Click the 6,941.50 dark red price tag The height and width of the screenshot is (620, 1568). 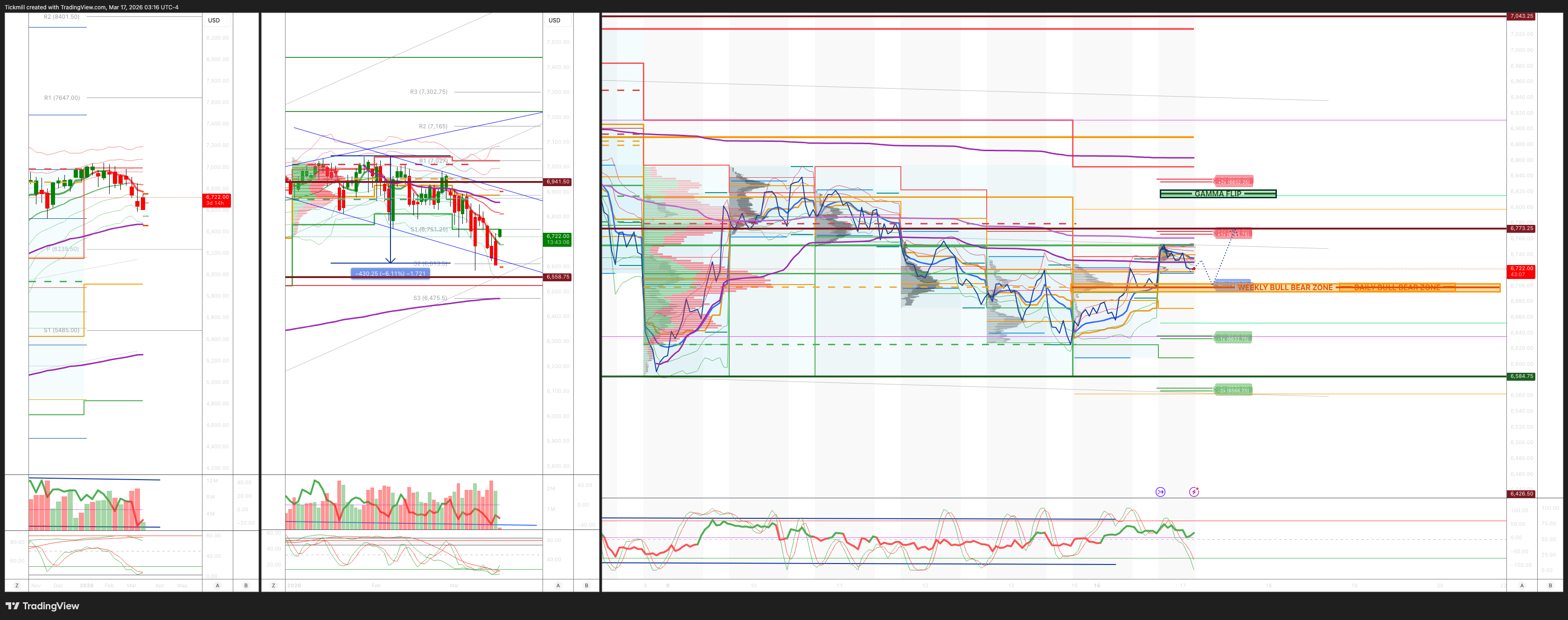[557, 182]
